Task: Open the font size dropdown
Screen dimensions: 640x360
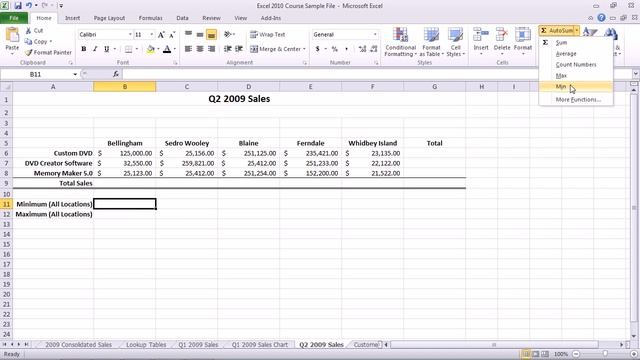Action: pos(151,35)
